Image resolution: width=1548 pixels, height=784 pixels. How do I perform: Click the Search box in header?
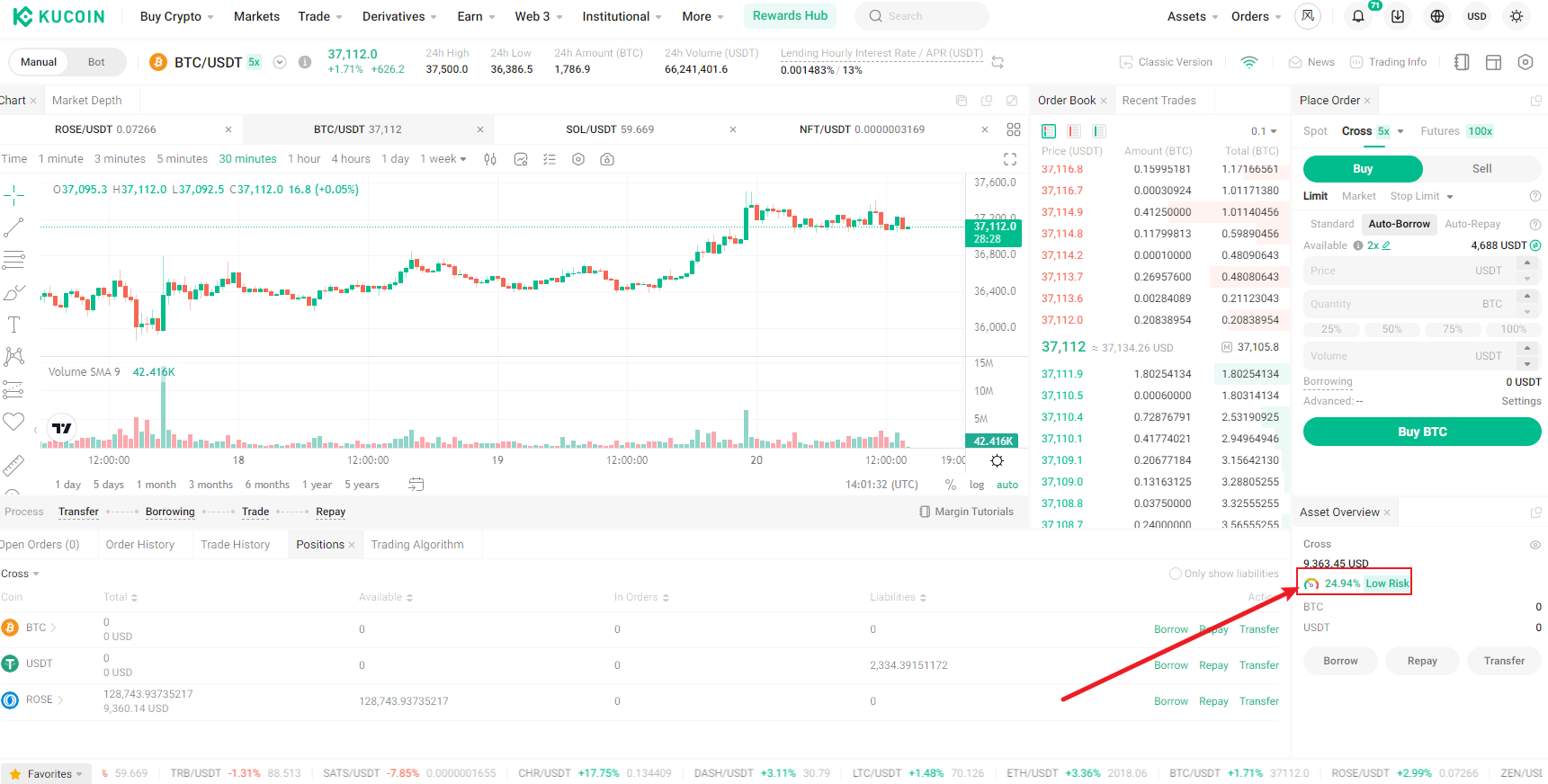(921, 16)
